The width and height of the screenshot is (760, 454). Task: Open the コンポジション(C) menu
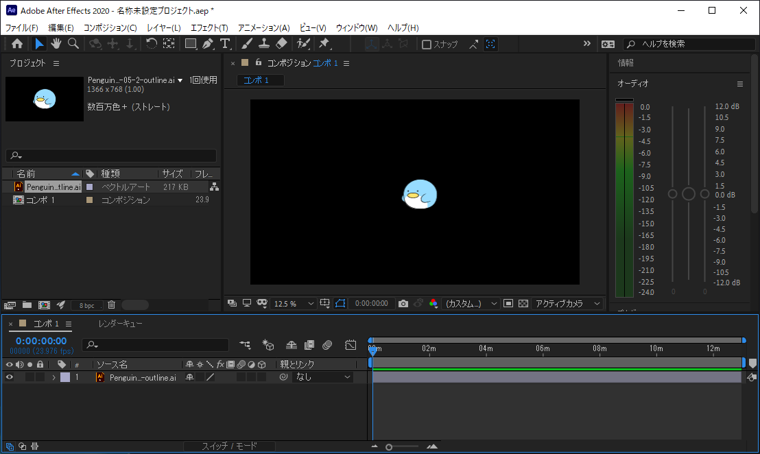[110, 28]
